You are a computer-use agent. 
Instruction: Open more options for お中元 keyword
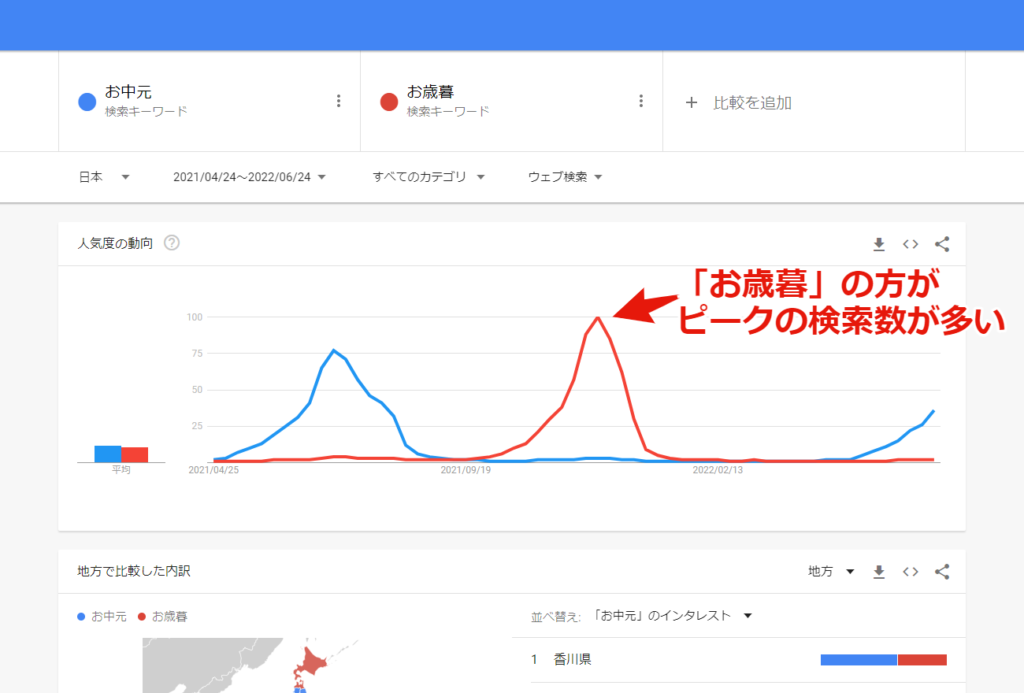click(x=339, y=101)
